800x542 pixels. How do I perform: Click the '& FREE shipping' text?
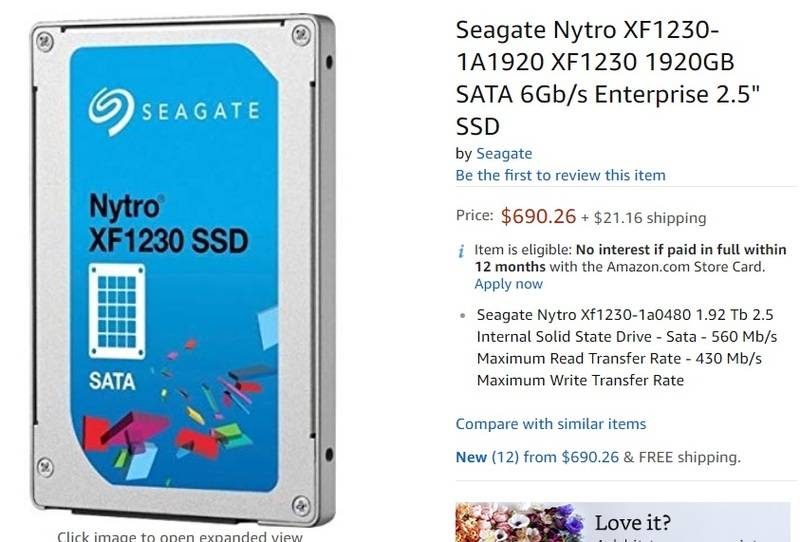point(681,457)
